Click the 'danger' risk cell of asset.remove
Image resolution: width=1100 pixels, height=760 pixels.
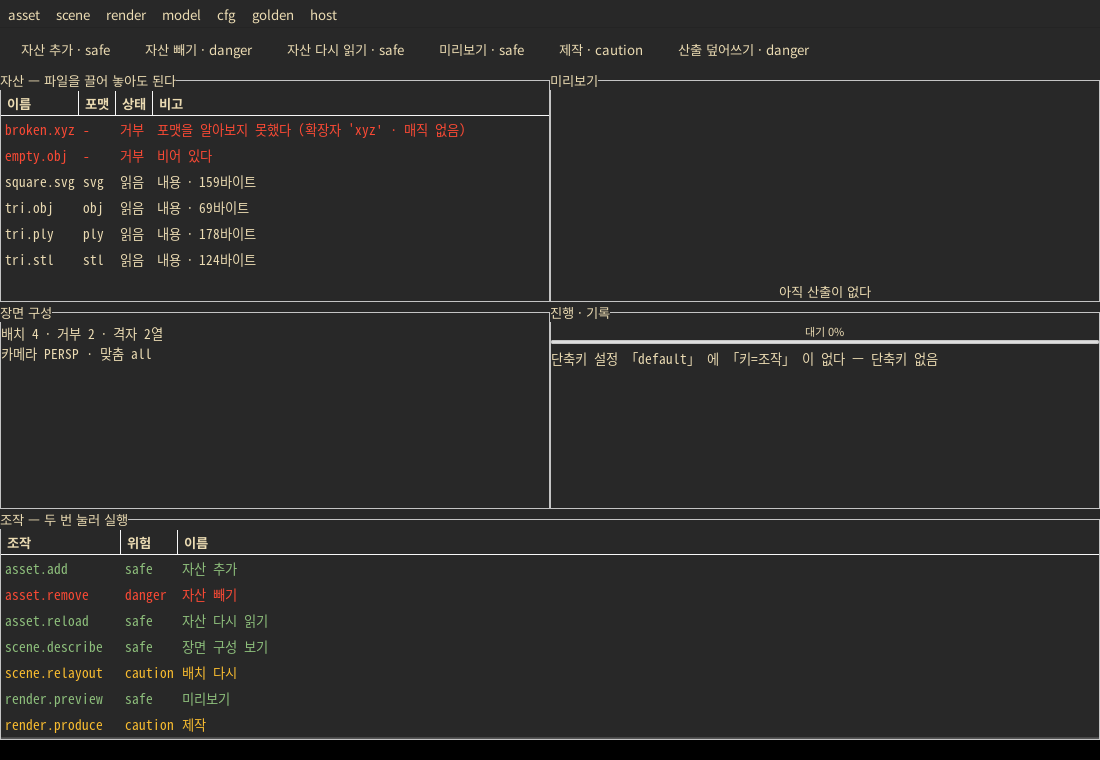coord(145,595)
